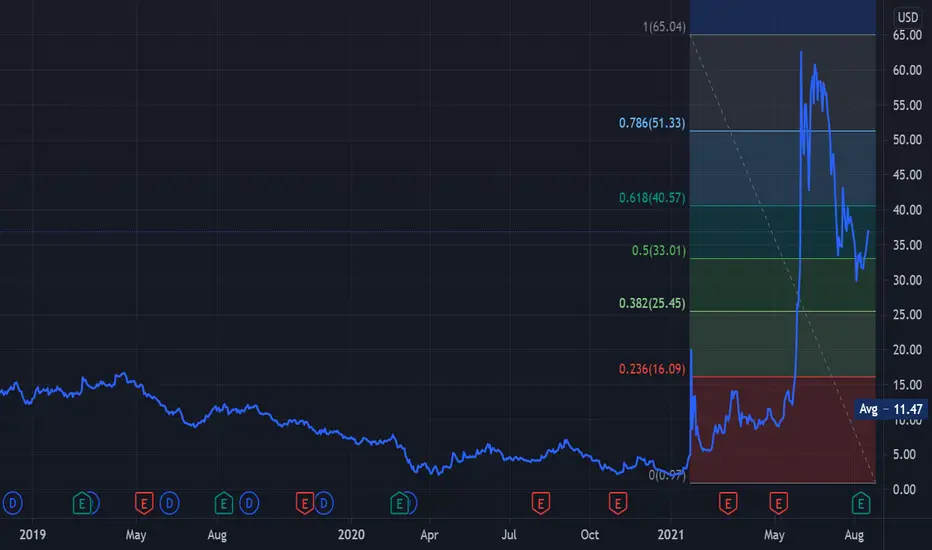
Task: Click the red earnings marker above May 2019
Action: (x=144, y=504)
